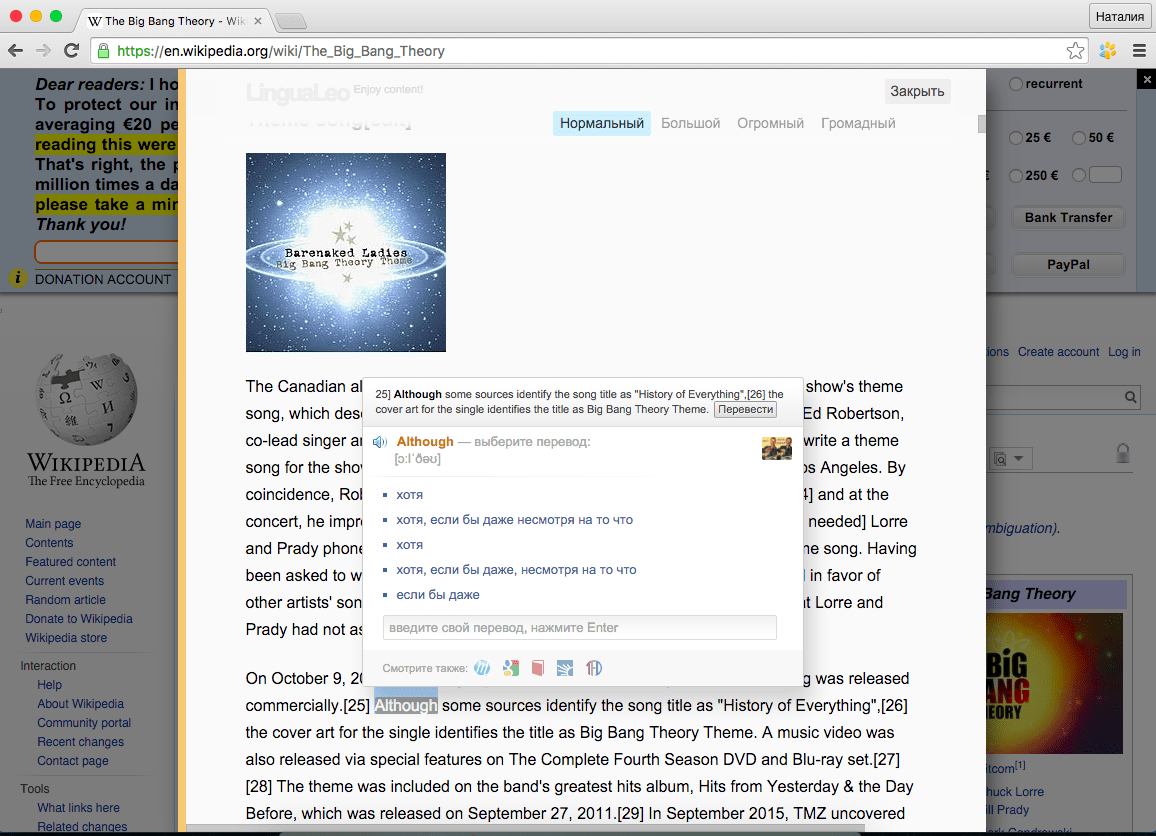Click the Log in link
This screenshot has width=1156, height=836.
(x=1124, y=352)
